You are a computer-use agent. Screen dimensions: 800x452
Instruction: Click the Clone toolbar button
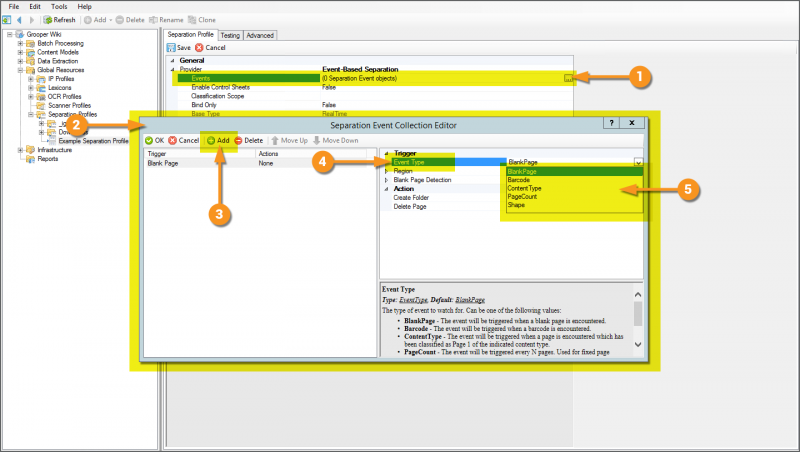(202, 20)
